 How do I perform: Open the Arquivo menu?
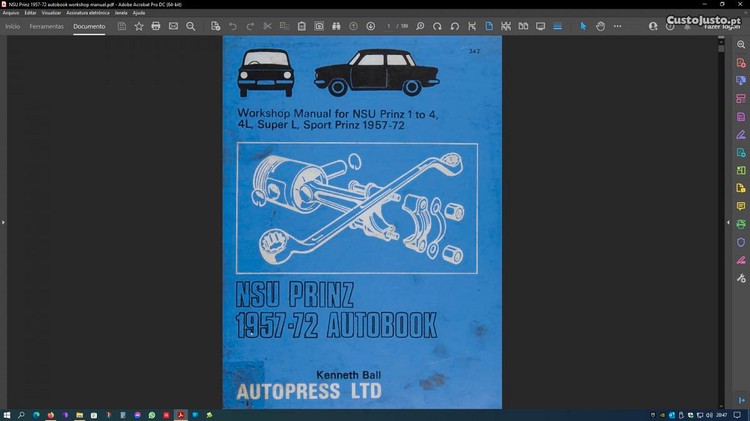pyautogui.click(x=11, y=13)
